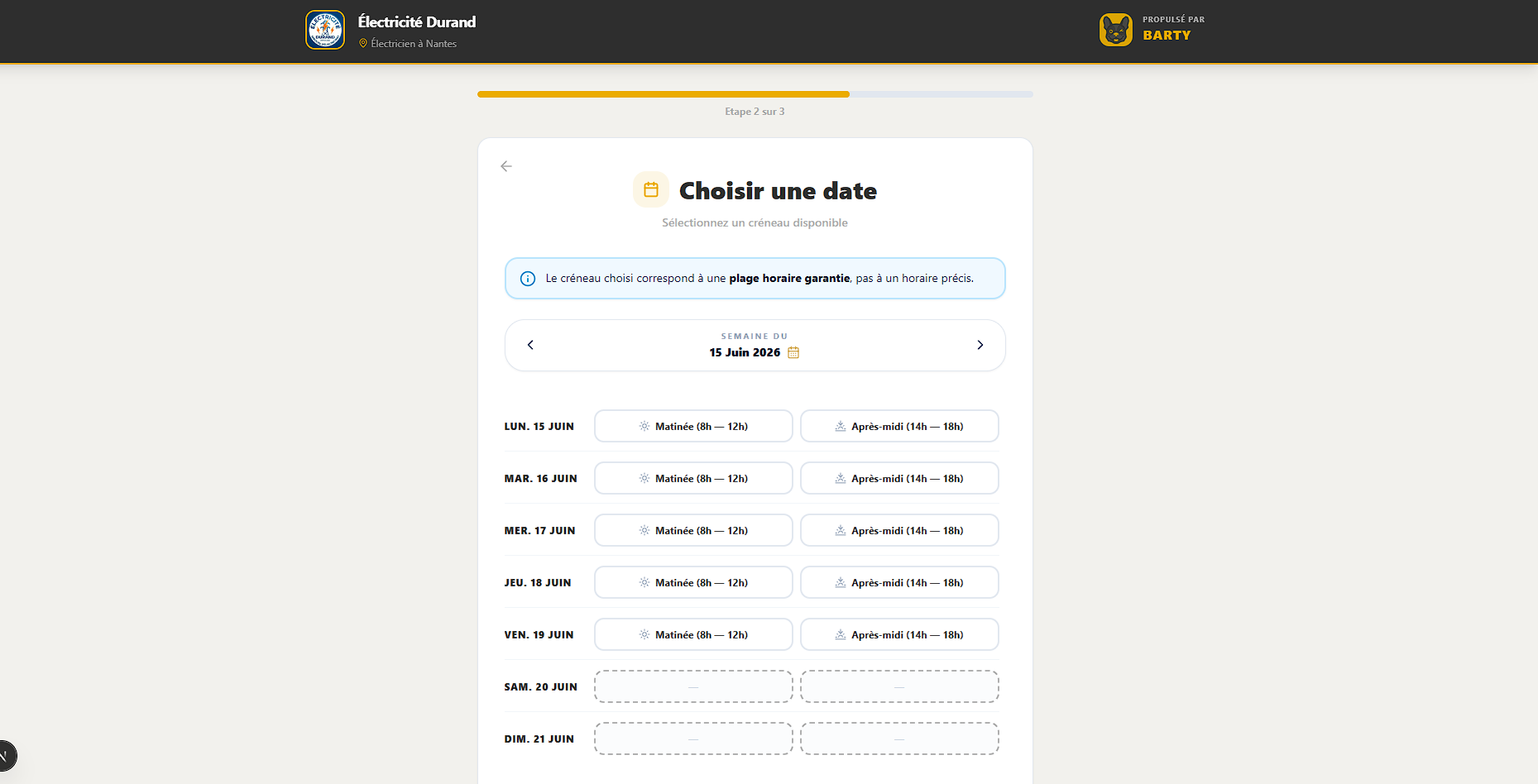Select Après-midi slot for Mar. 16 Juin
Screen dimensions: 1538x784
[899, 478]
